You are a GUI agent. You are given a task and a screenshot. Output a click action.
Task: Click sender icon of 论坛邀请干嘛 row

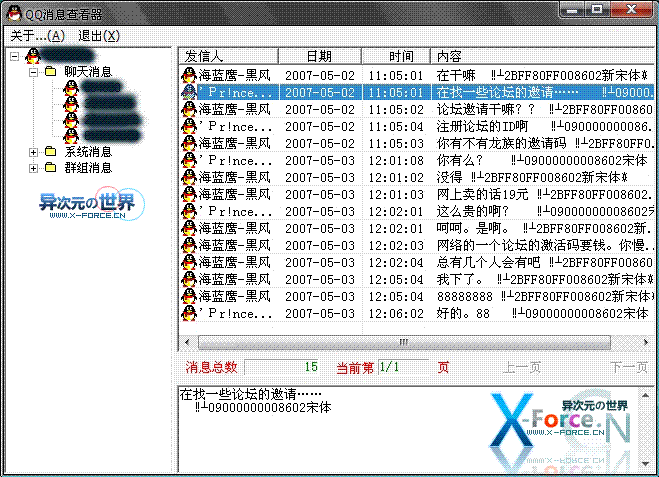pos(189,109)
